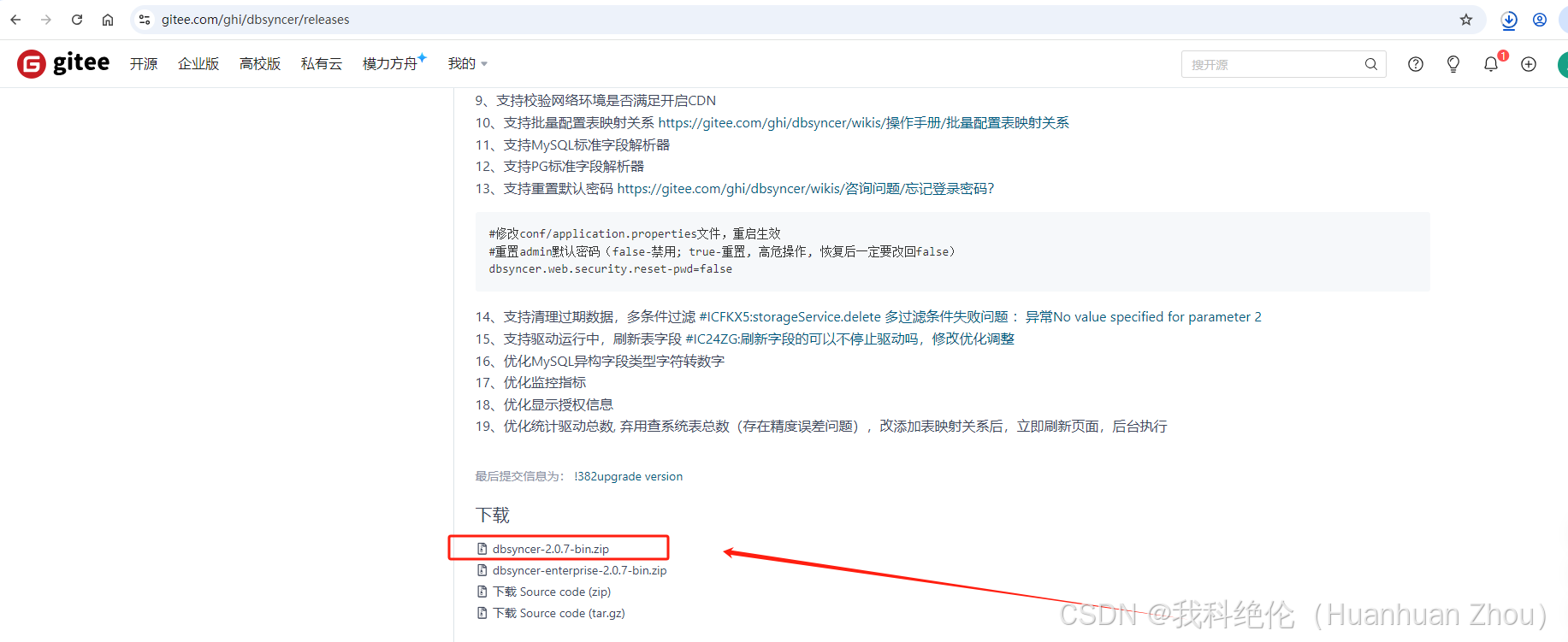Open the 开源 menu item

click(144, 64)
